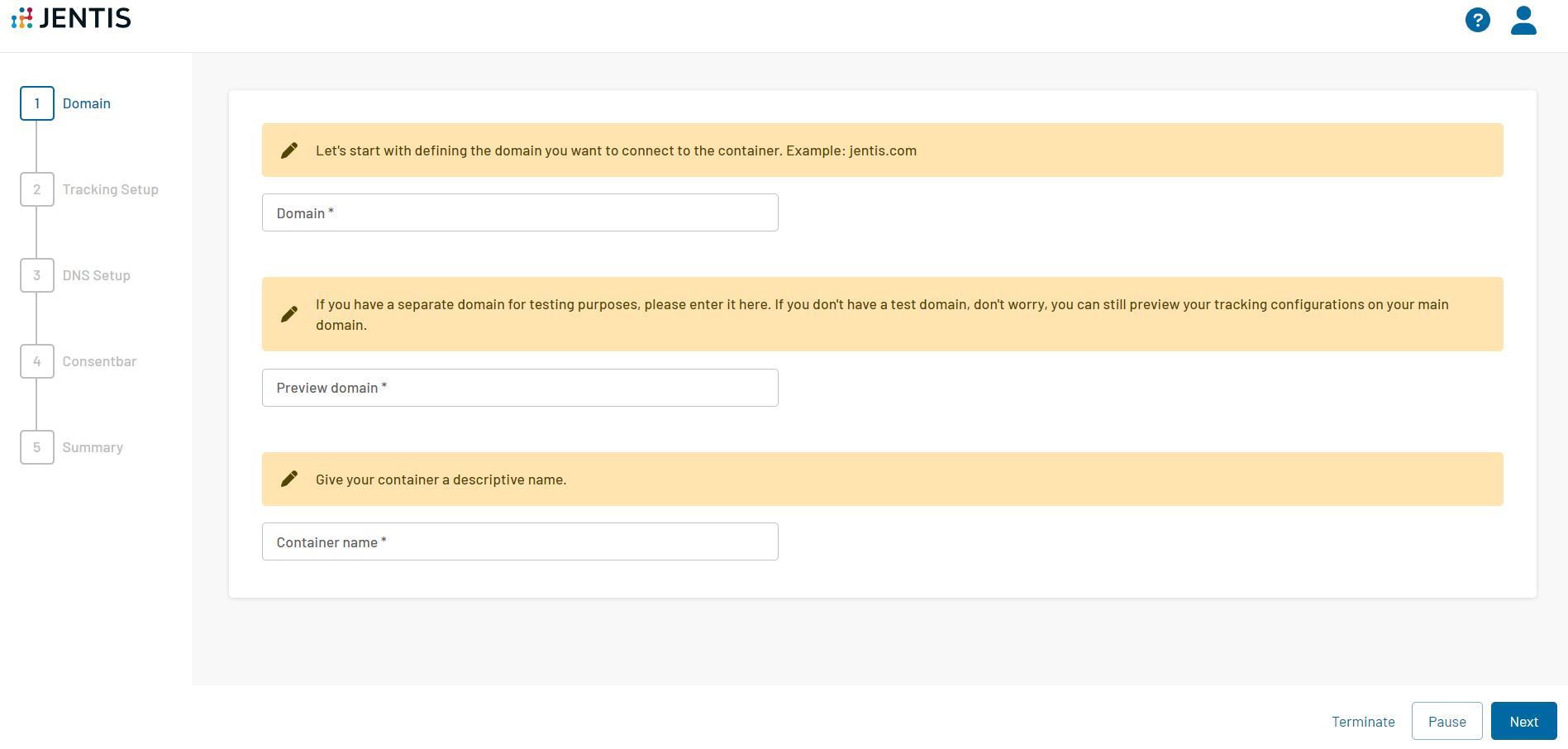Click the Pause button
Image resolution: width=1568 pixels, height=749 pixels.
[x=1446, y=721]
